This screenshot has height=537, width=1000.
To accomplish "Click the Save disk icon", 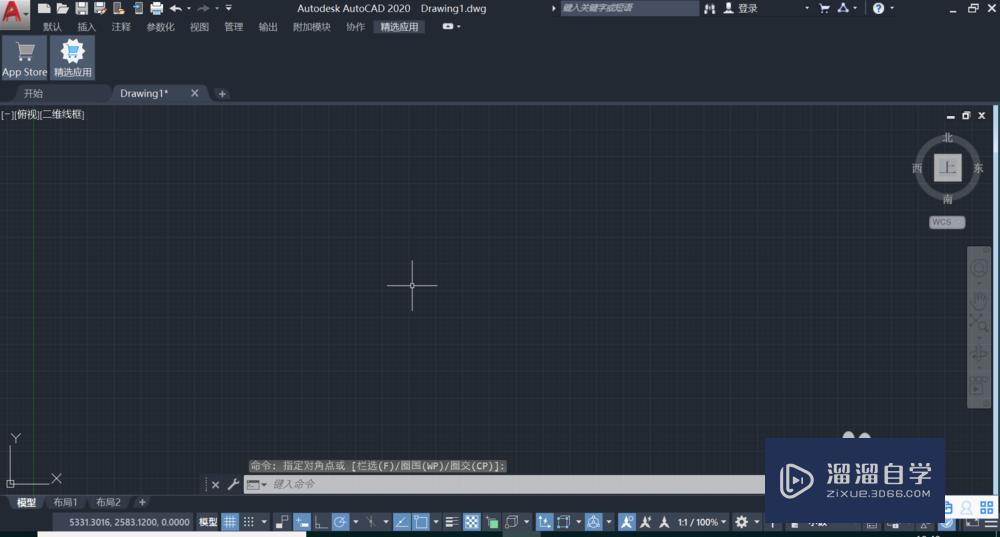I will (82, 8).
